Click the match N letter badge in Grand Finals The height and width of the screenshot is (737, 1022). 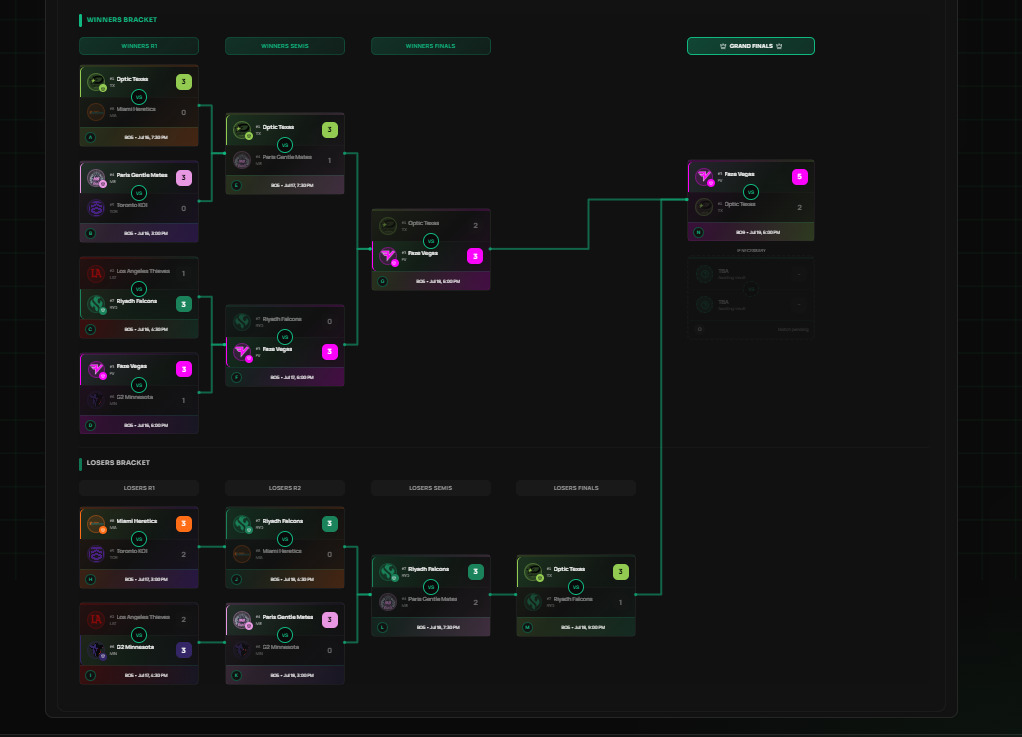pos(699,232)
